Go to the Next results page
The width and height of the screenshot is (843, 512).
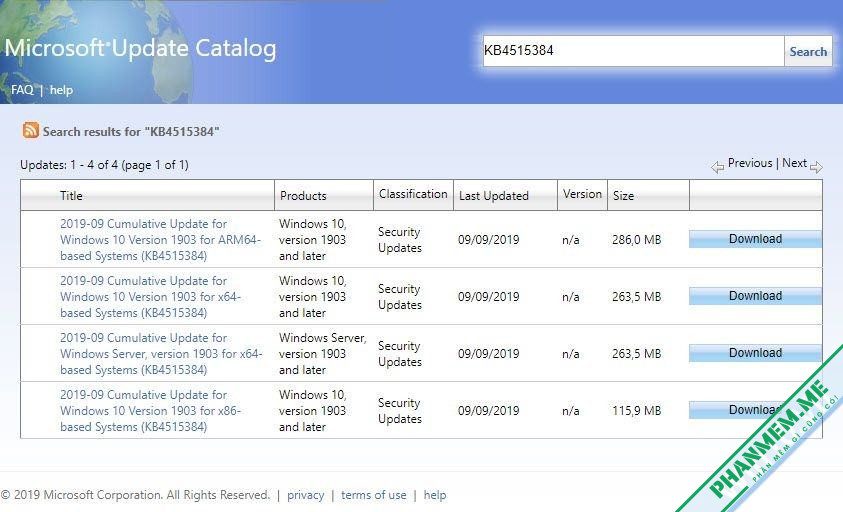click(794, 163)
